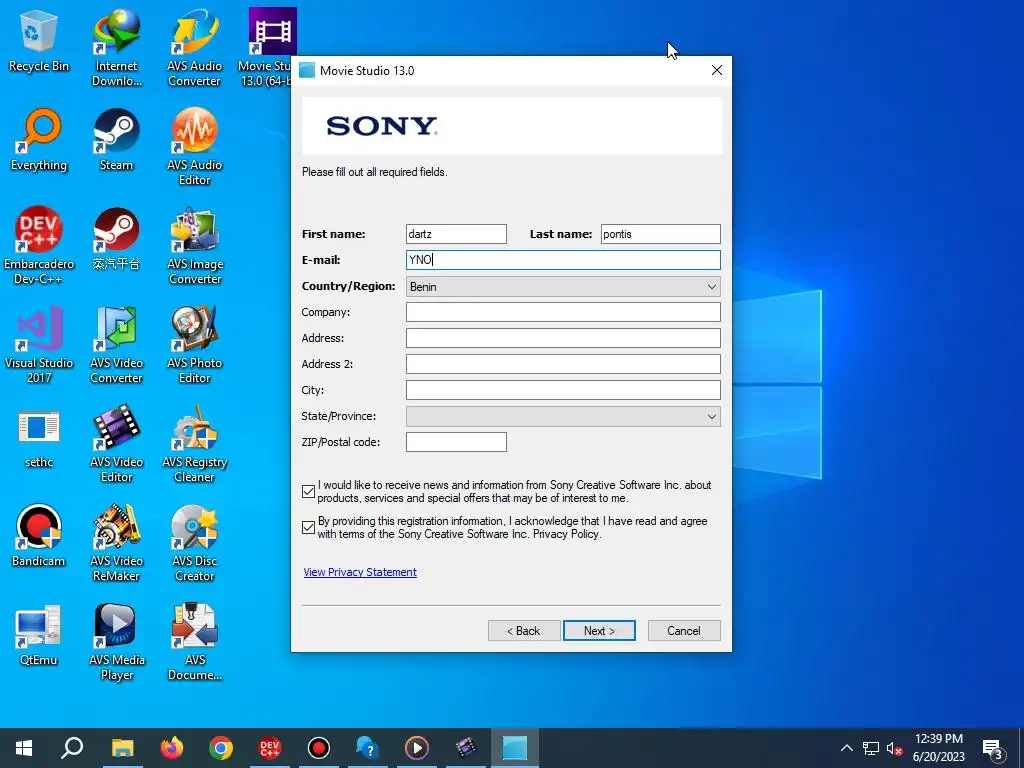Open File Explorer from the taskbar
The height and width of the screenshot is (768, 1024).
123,748
